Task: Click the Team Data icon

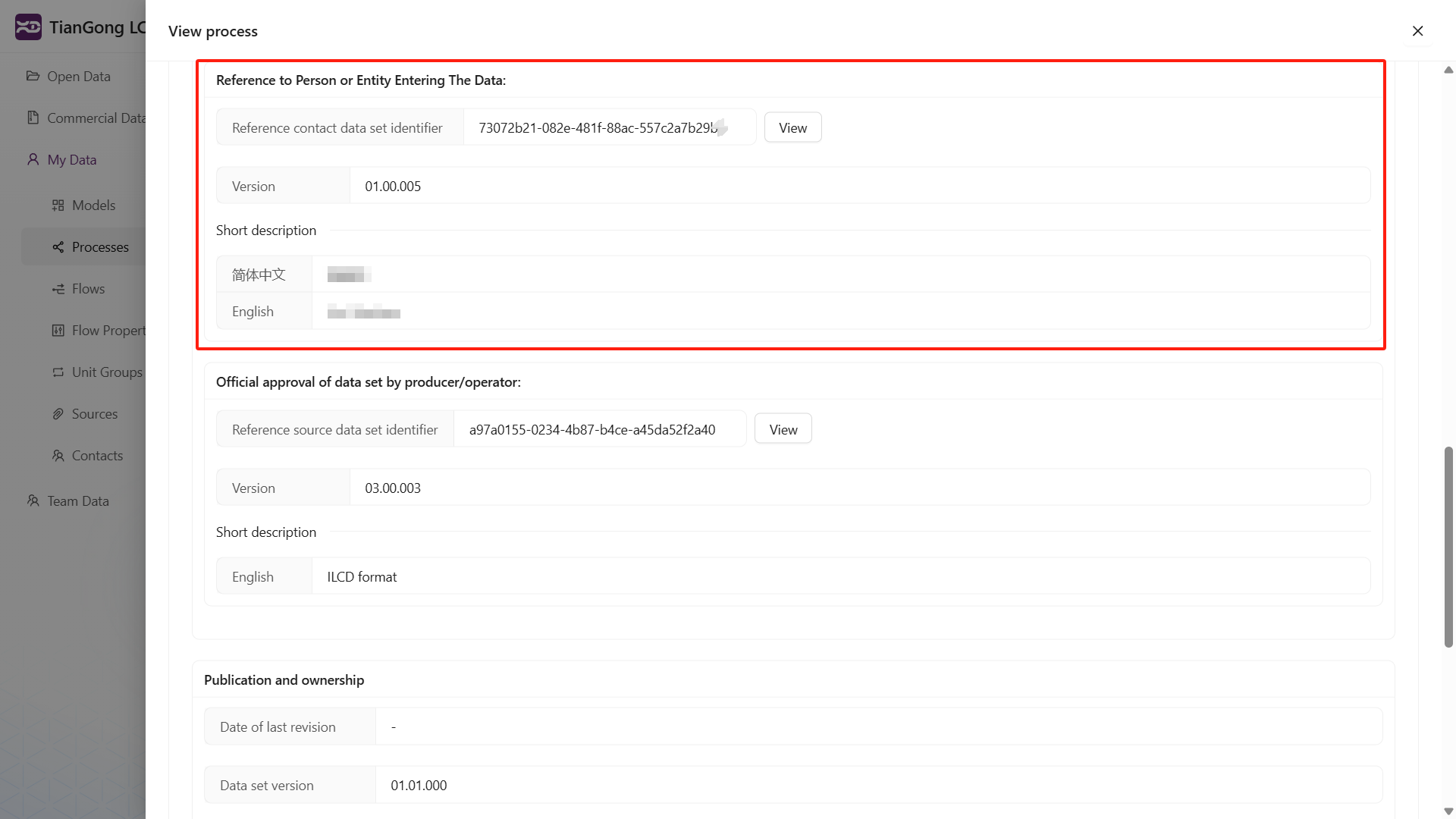Action: point(33,501)
